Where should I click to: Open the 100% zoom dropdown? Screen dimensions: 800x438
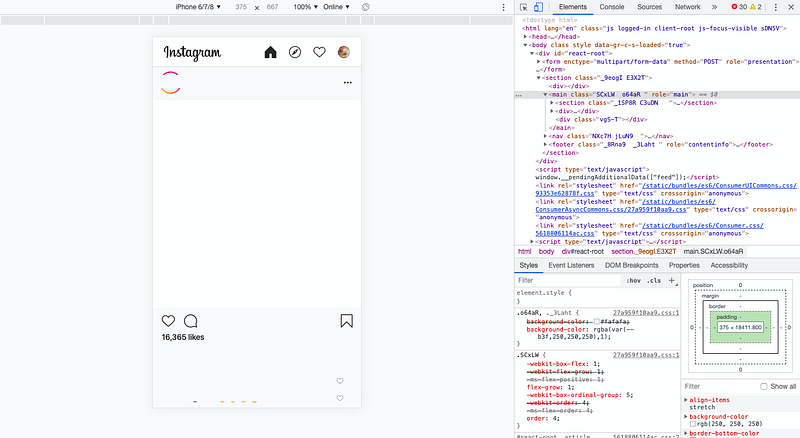(x=306, y=7)
